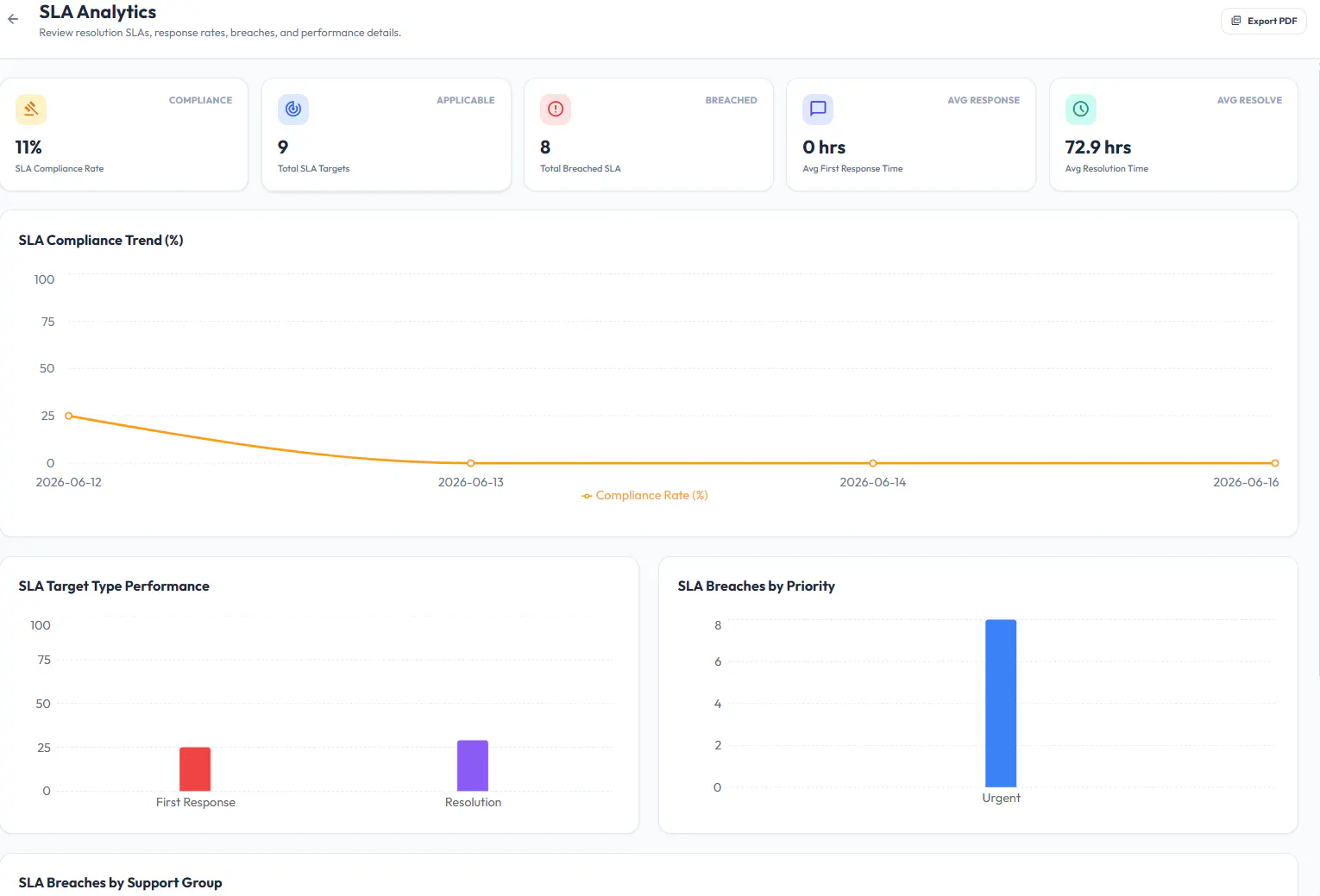The height and width of the screenshot is (896, 1320).
Task: Go back using the left arrow icon
Action: [x=13, y=19]
